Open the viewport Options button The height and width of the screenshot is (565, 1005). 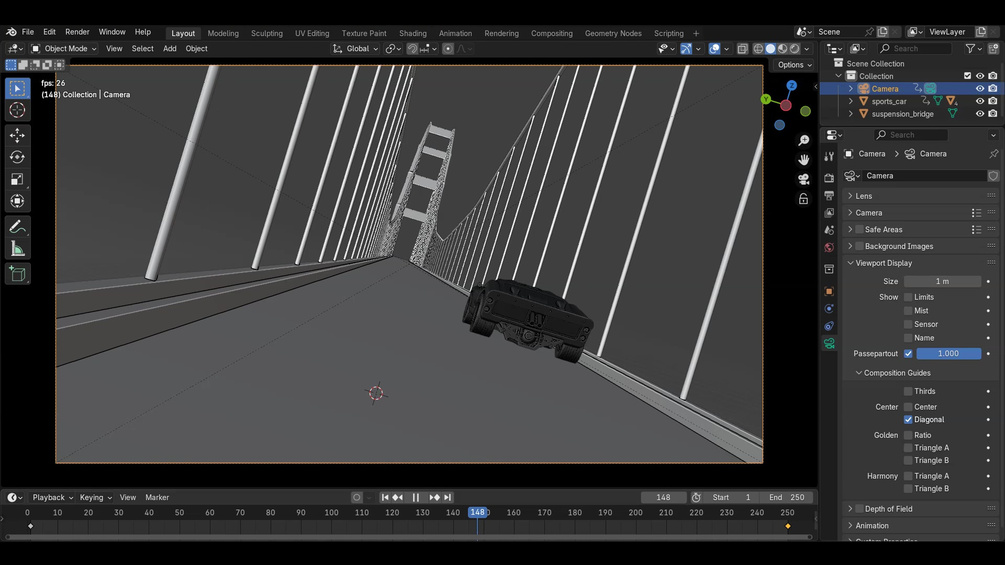click(x=794, y=65)
